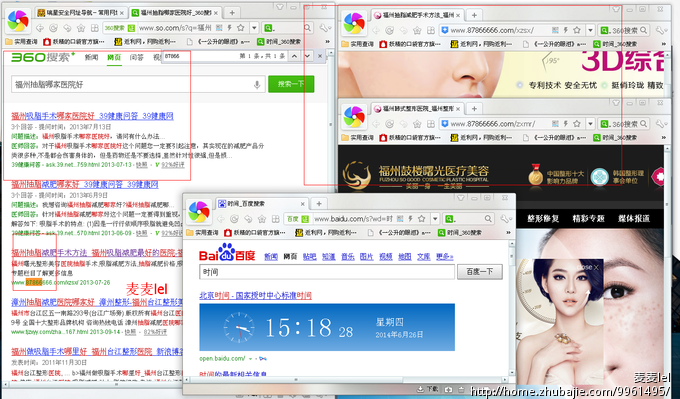Image resolution: width=680 pixels, height=399 pixels.
Task: Open address dropdown in zxmr window
Action: (591, 124)
